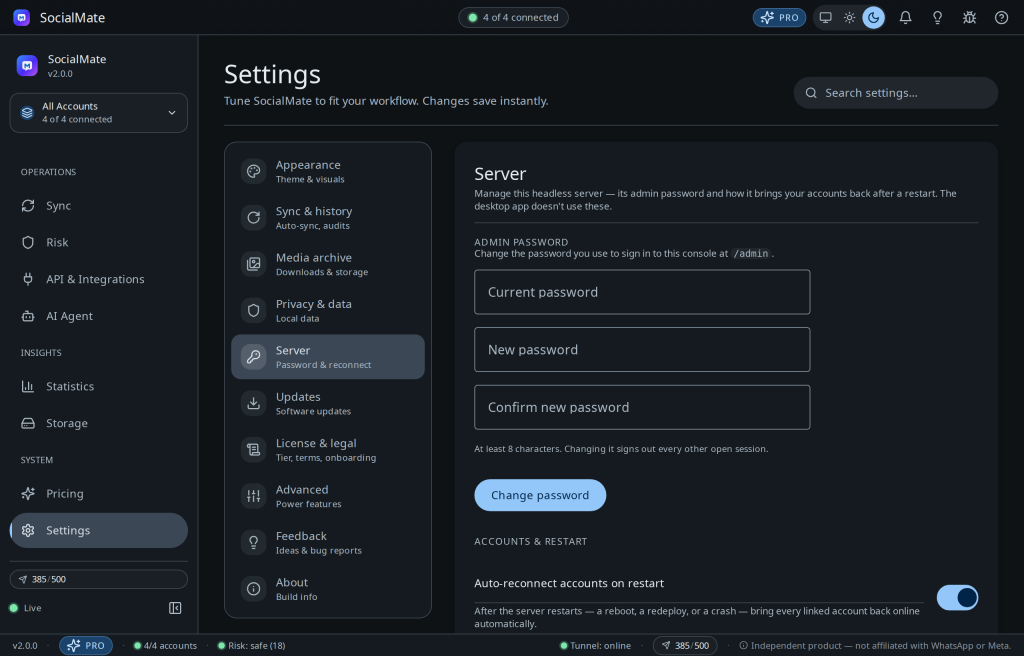
Task: Open Pricing in the sidebar
Action: tap(99, 493)
